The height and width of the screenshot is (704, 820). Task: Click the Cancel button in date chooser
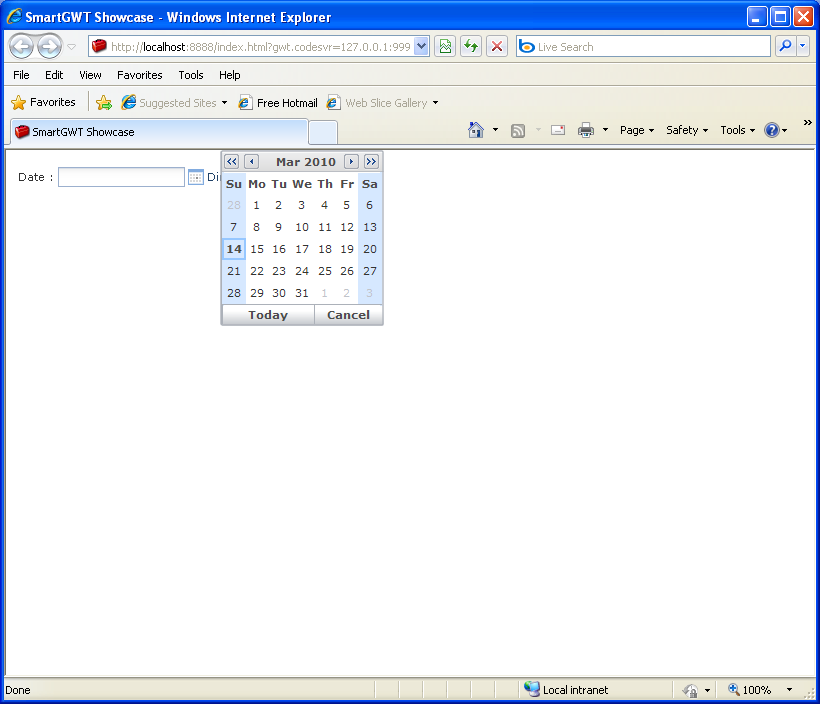click(x=348, y=315)
